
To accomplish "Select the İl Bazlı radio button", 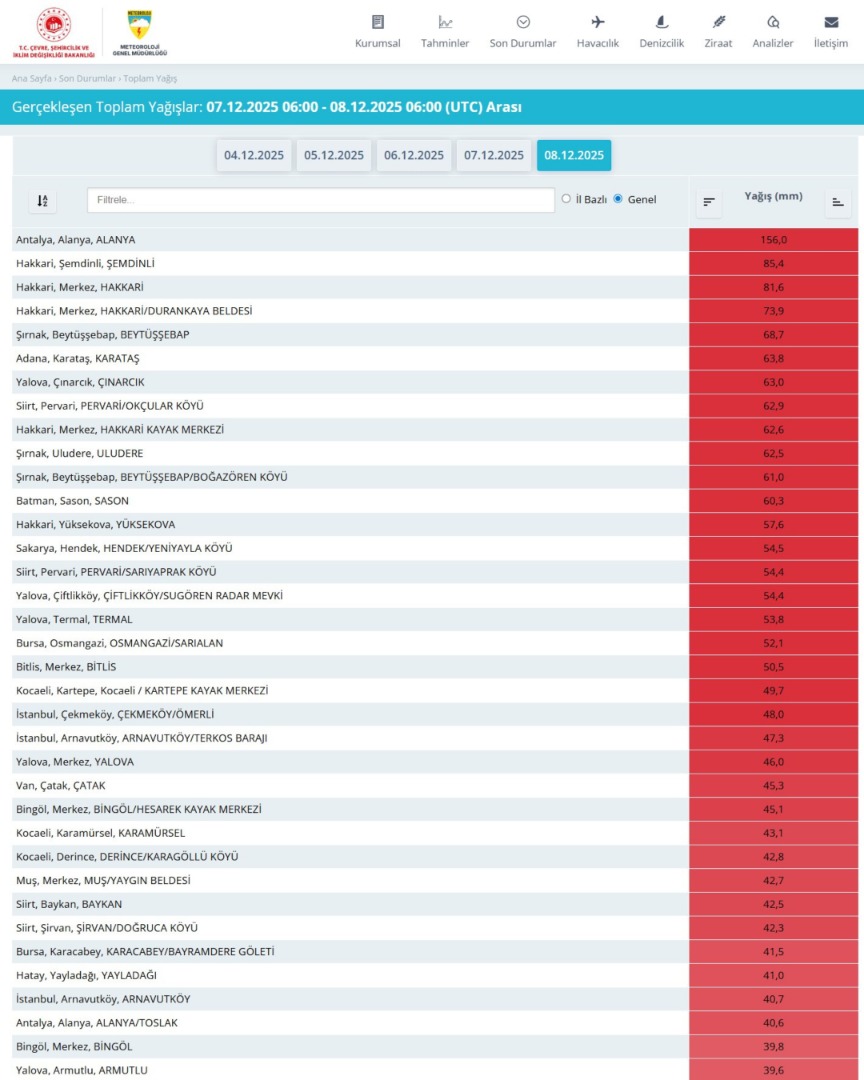I will (x=566, y=199).
